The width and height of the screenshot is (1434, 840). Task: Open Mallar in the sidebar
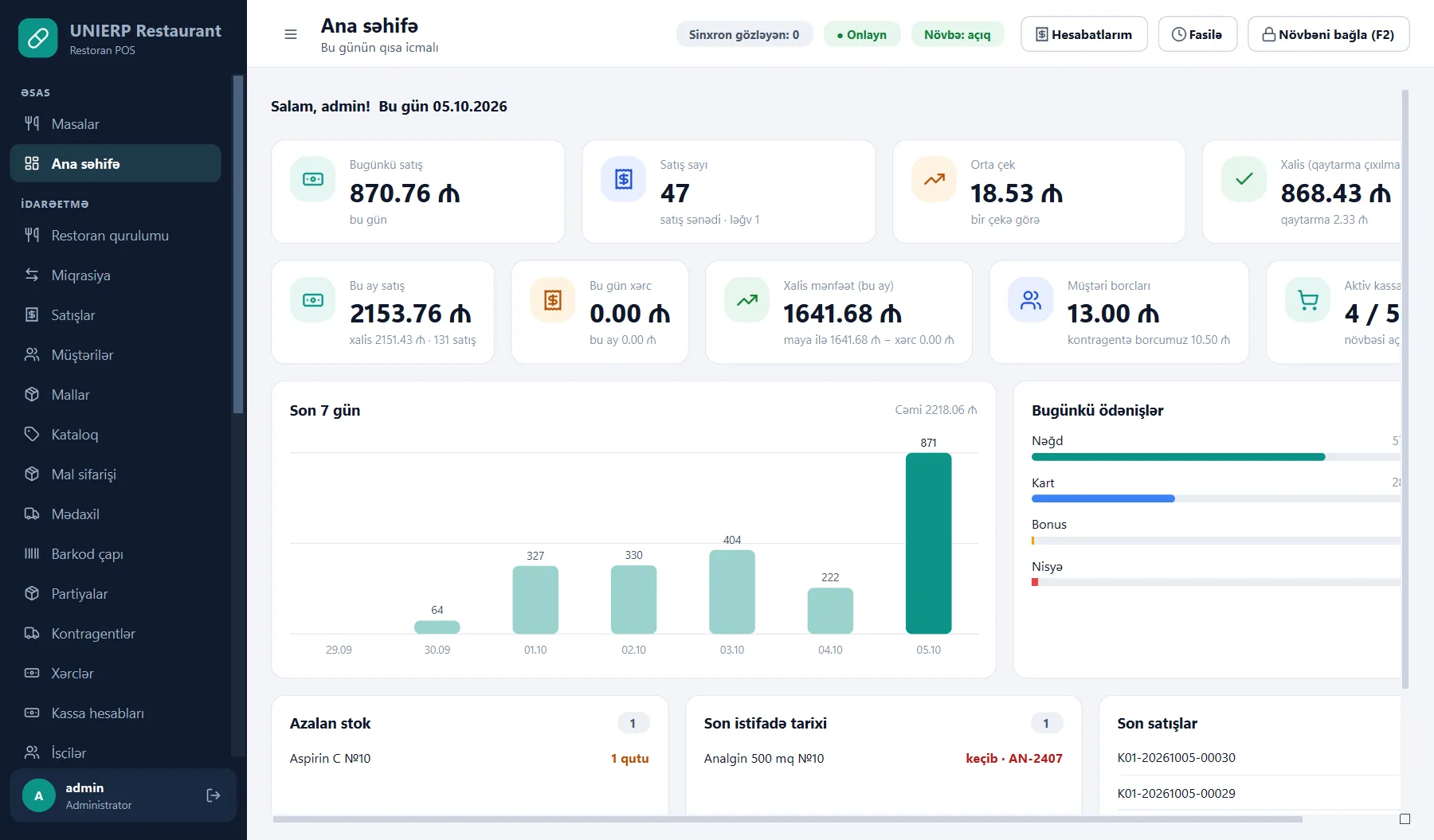116,394
